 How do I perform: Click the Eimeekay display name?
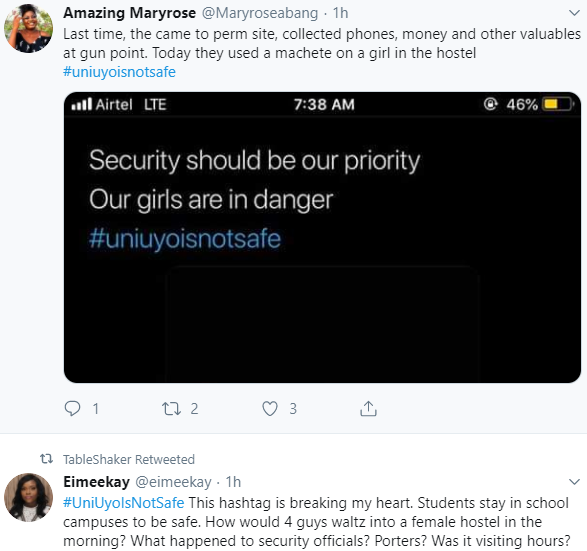tap(96, 482)
